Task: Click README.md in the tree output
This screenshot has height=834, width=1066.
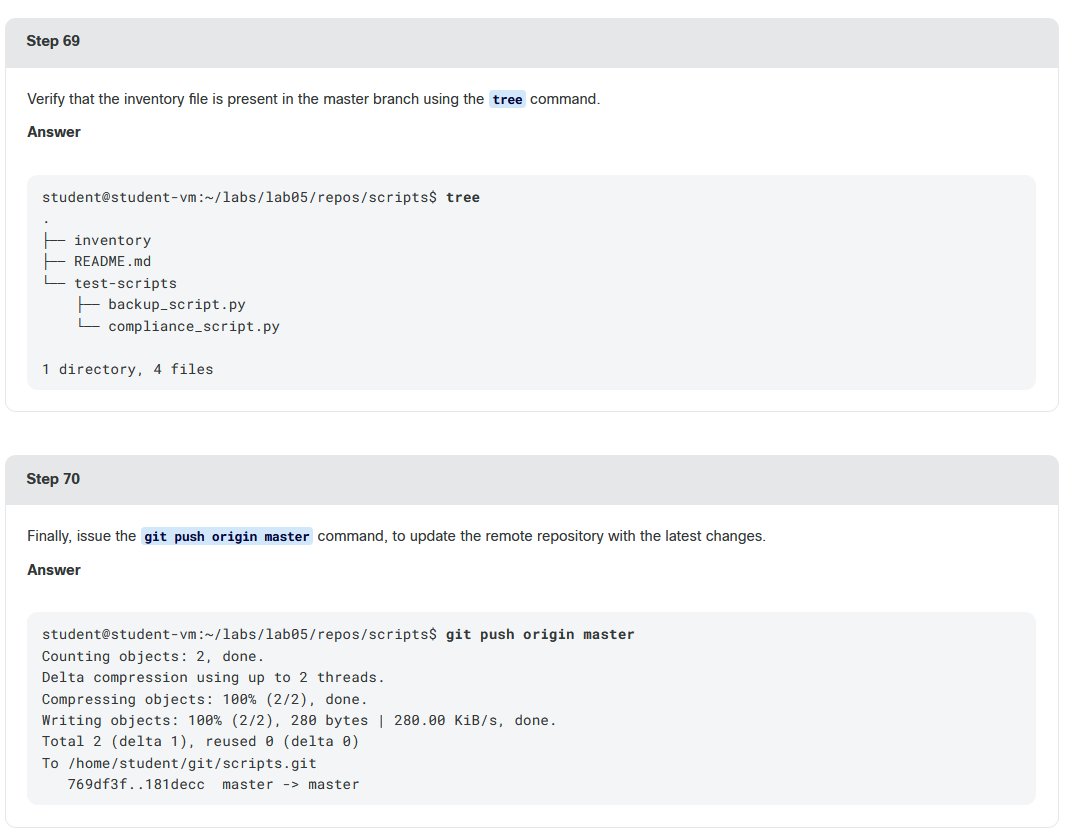Action: click(x=112, y=262)
